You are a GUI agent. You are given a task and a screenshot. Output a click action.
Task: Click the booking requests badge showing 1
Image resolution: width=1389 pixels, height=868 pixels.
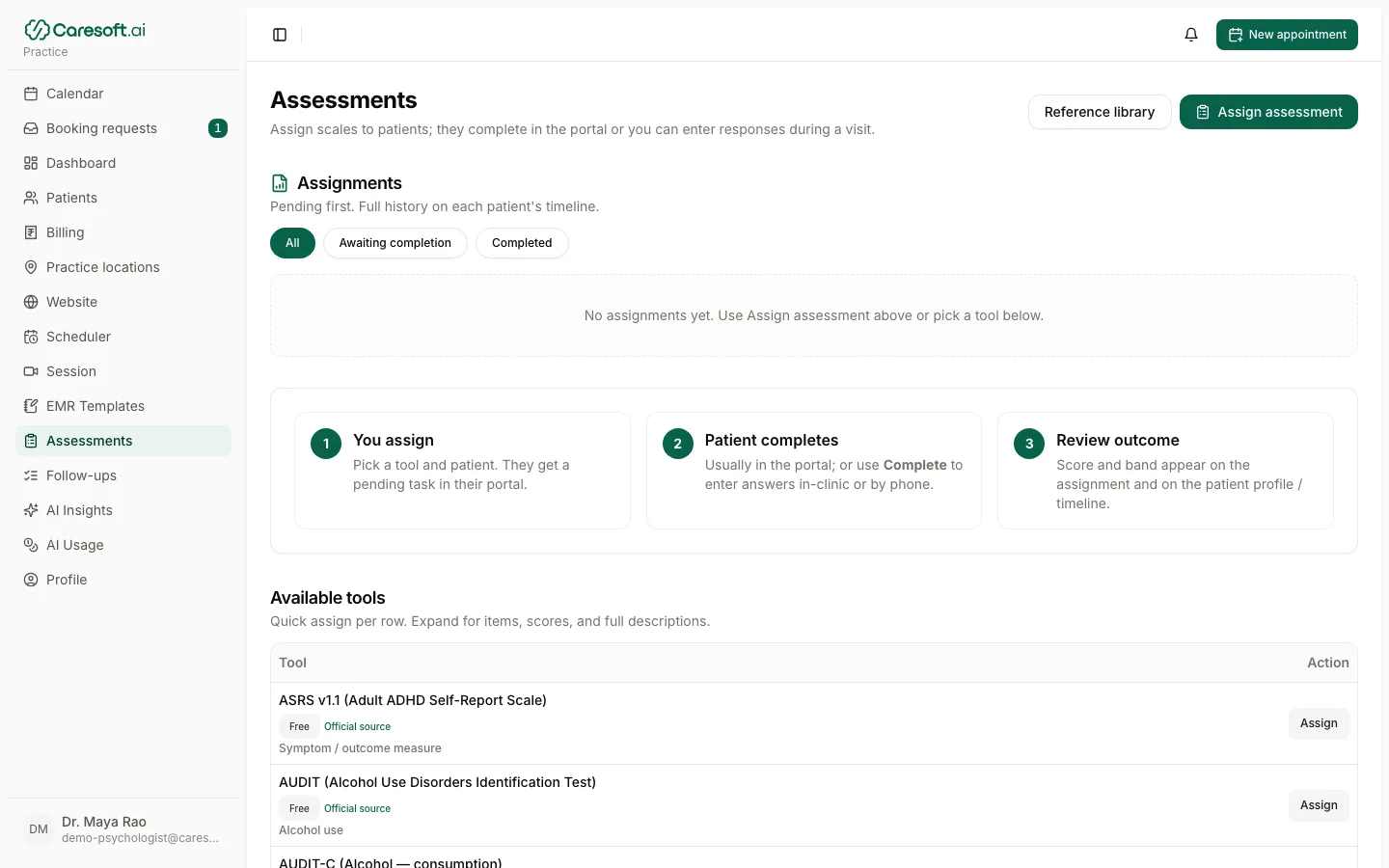[x=218, y=128]
